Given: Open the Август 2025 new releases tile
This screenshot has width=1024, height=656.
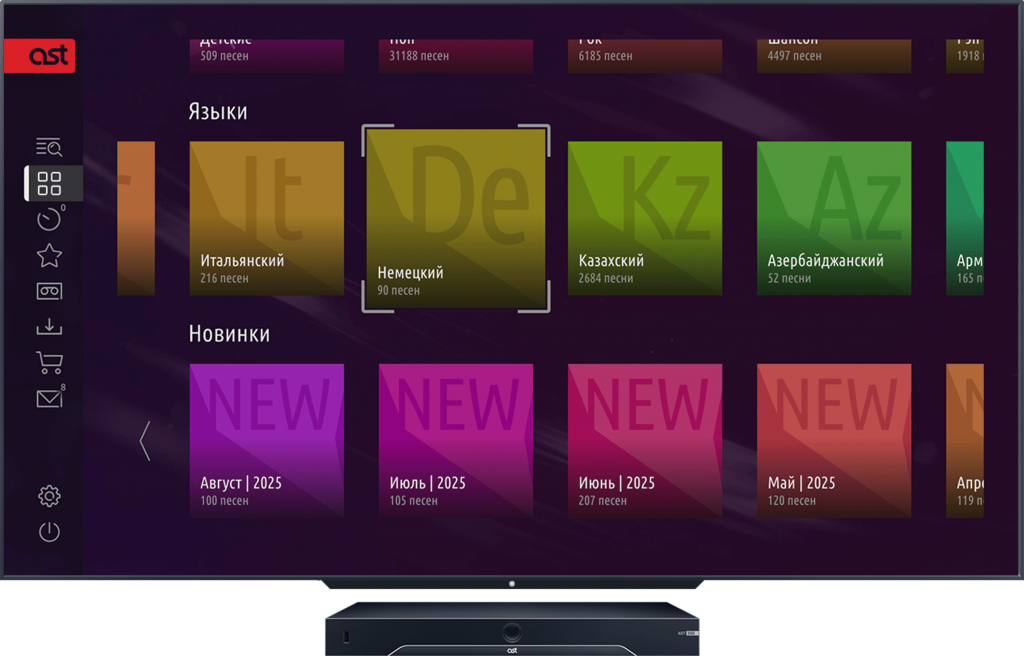Looking at the screenshot, I should [266, 440].
